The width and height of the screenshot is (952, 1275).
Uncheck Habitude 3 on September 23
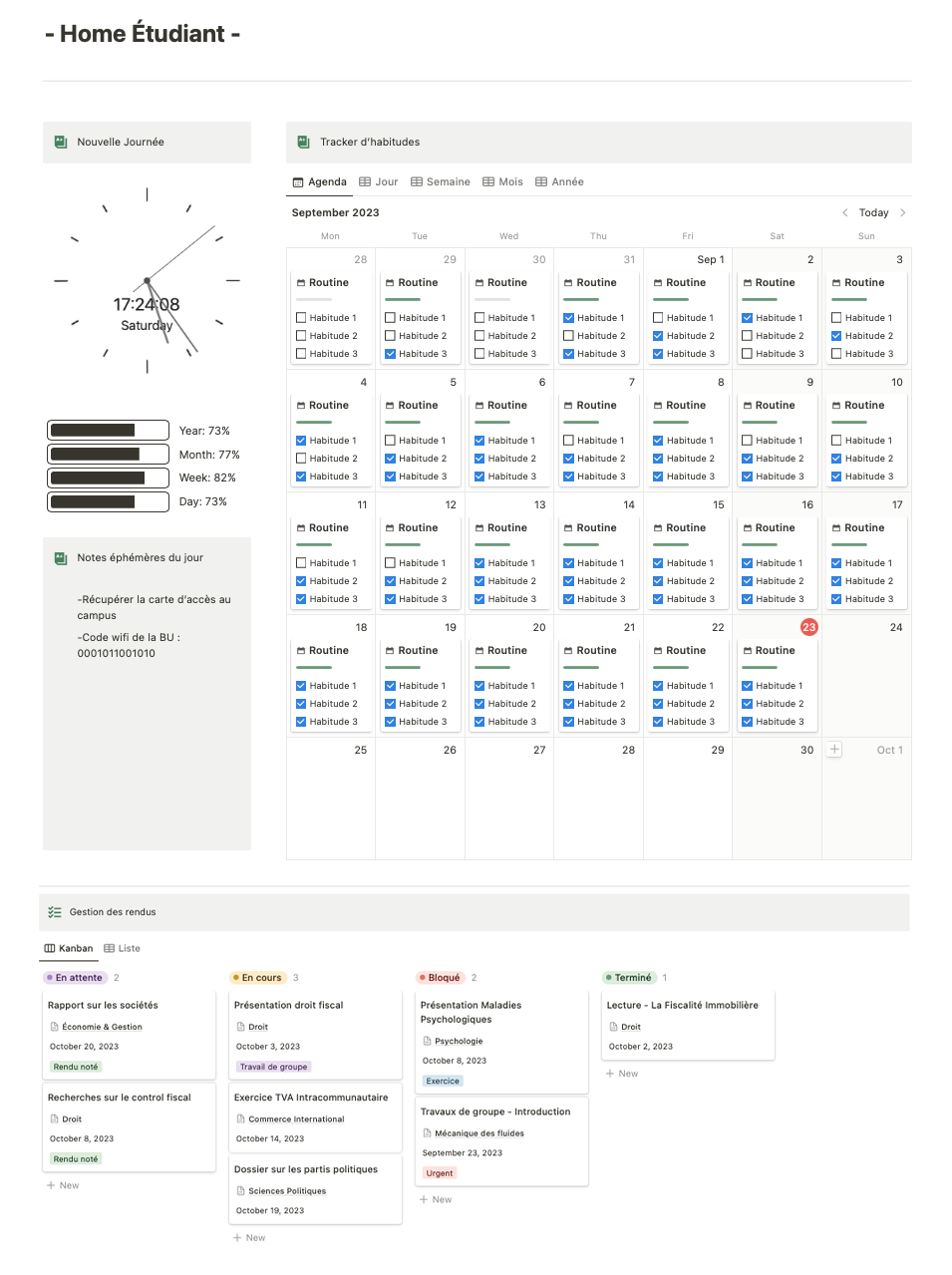(x=747, y=722)
